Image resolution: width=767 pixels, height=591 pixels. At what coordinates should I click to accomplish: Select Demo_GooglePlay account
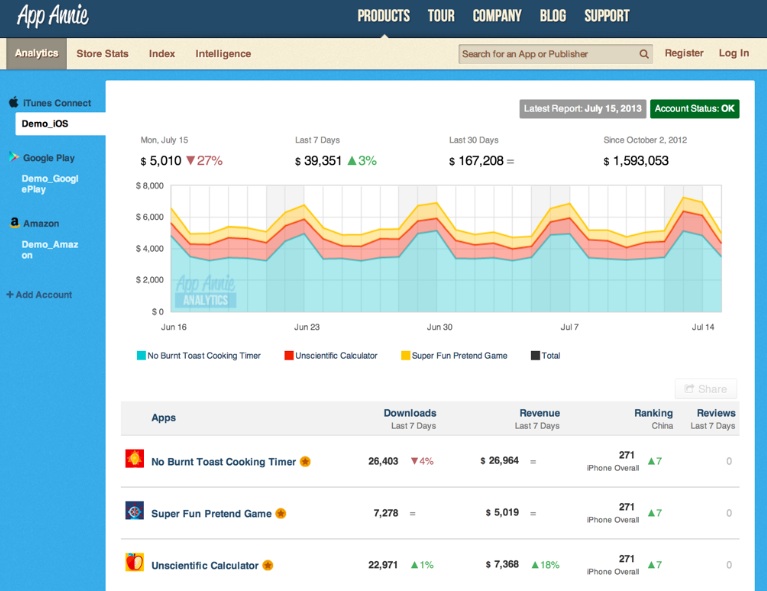coord(50,184)
